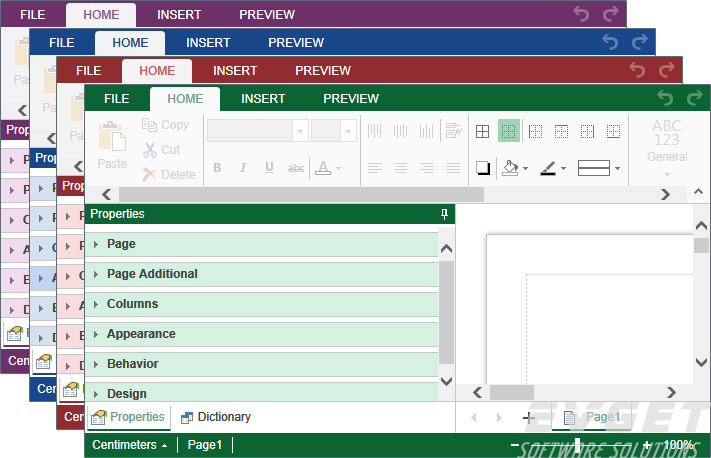Screen dimensions: 711x458
Task: Open FILE tab in green window
Action: (x=117, y=98)
